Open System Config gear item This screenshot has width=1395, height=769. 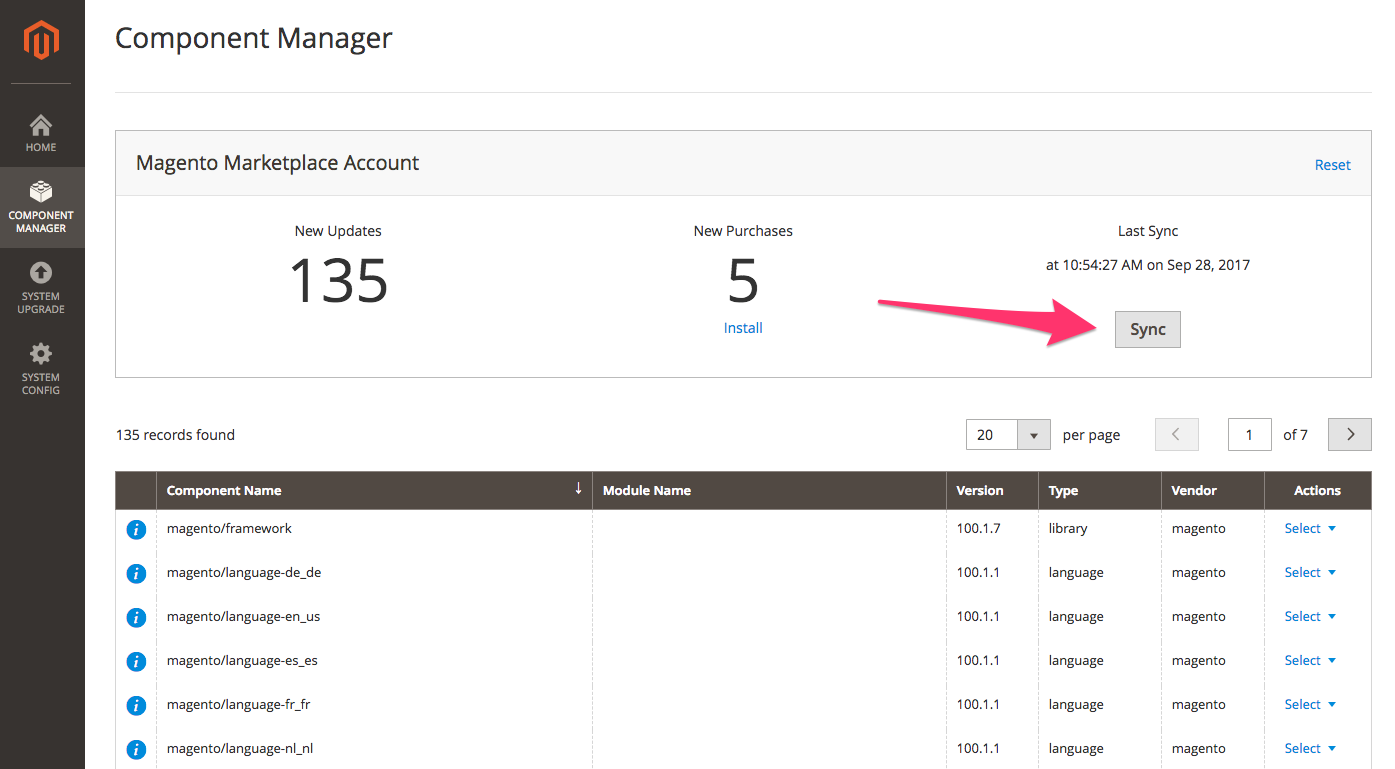pyautogui.click(x=42, y=369)
